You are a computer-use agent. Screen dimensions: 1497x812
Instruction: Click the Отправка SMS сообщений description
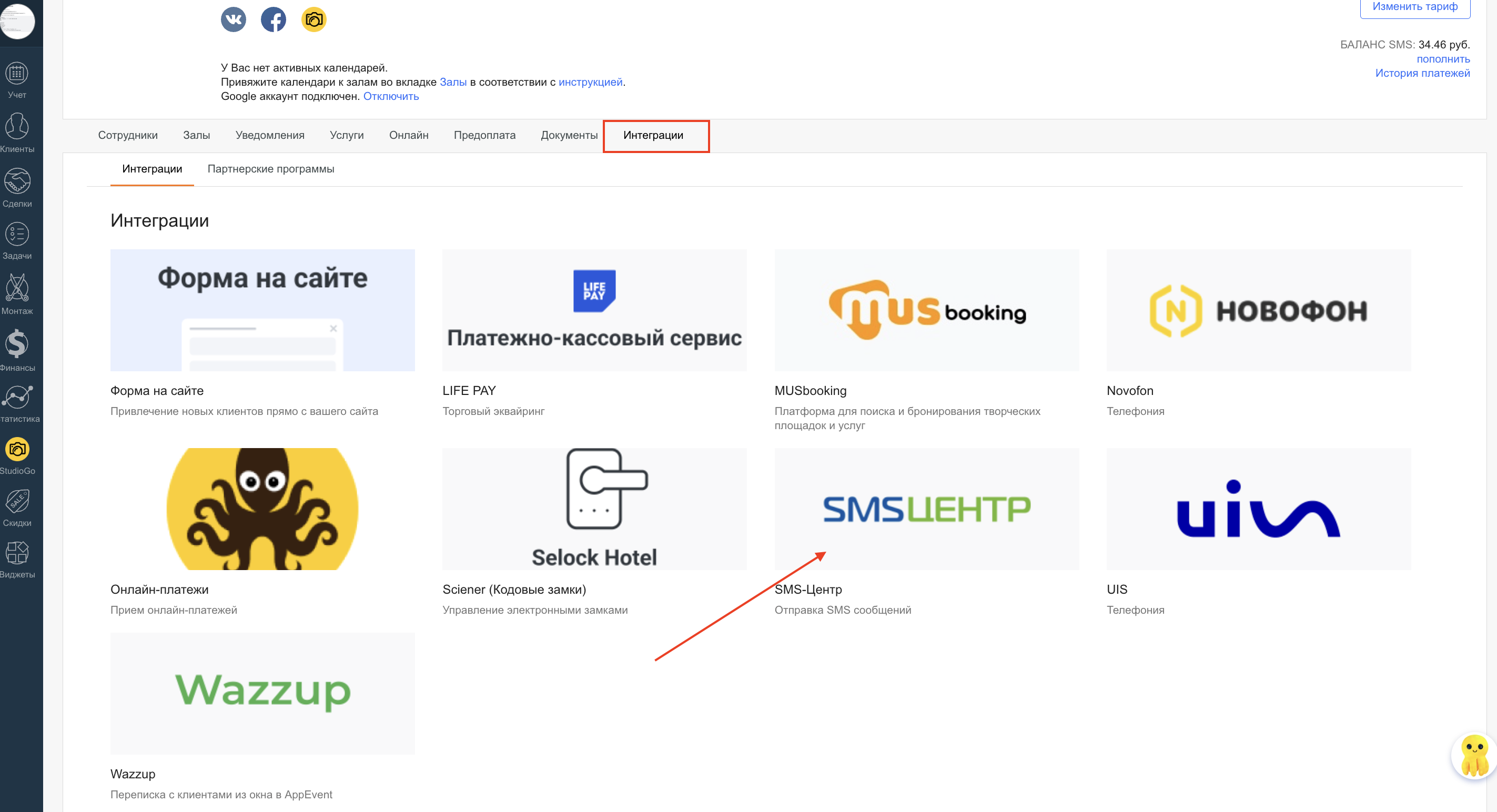[843, 610]
